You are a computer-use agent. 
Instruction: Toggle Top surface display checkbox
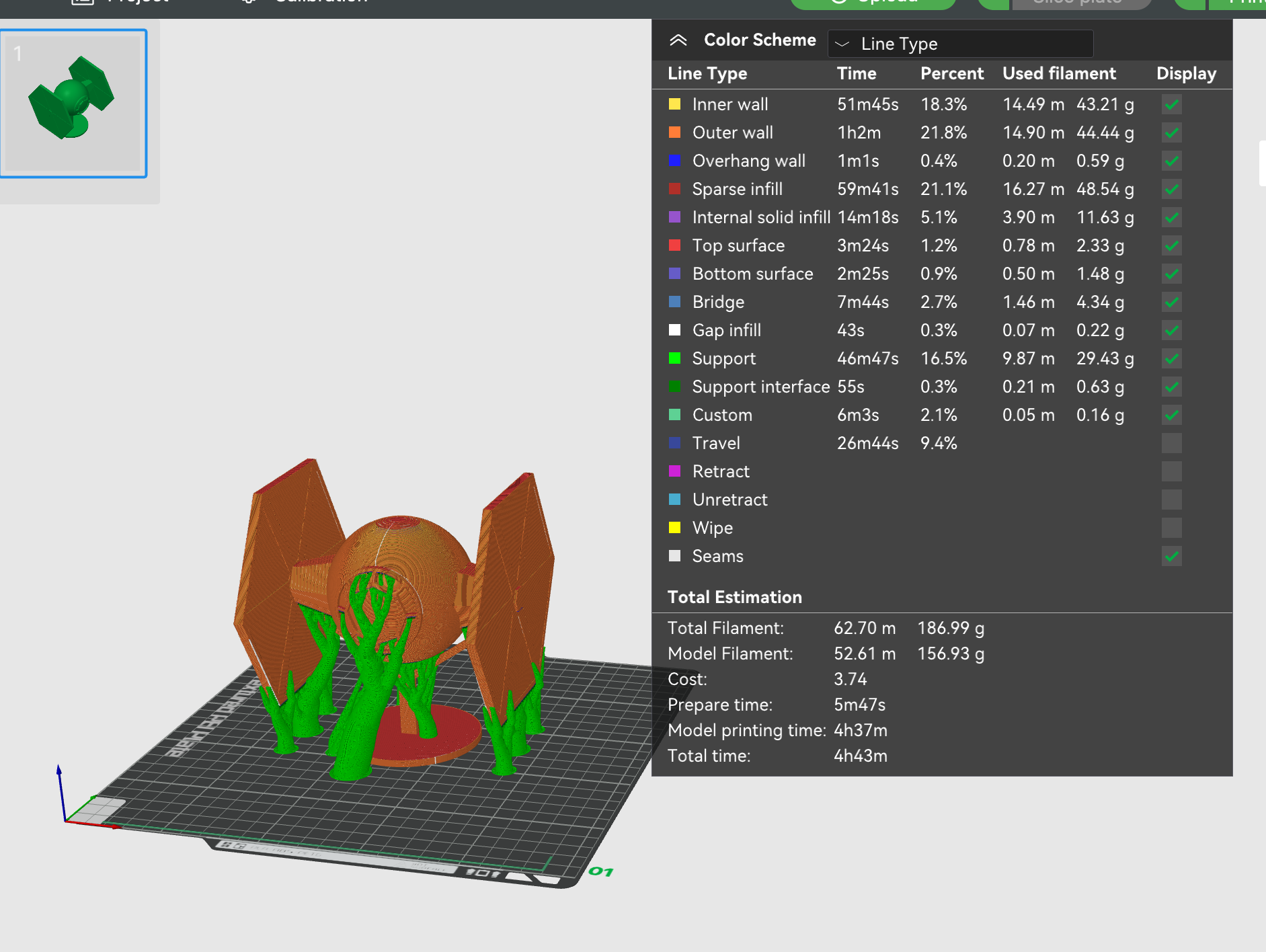pyautogui.click(x=1171, y=245)
